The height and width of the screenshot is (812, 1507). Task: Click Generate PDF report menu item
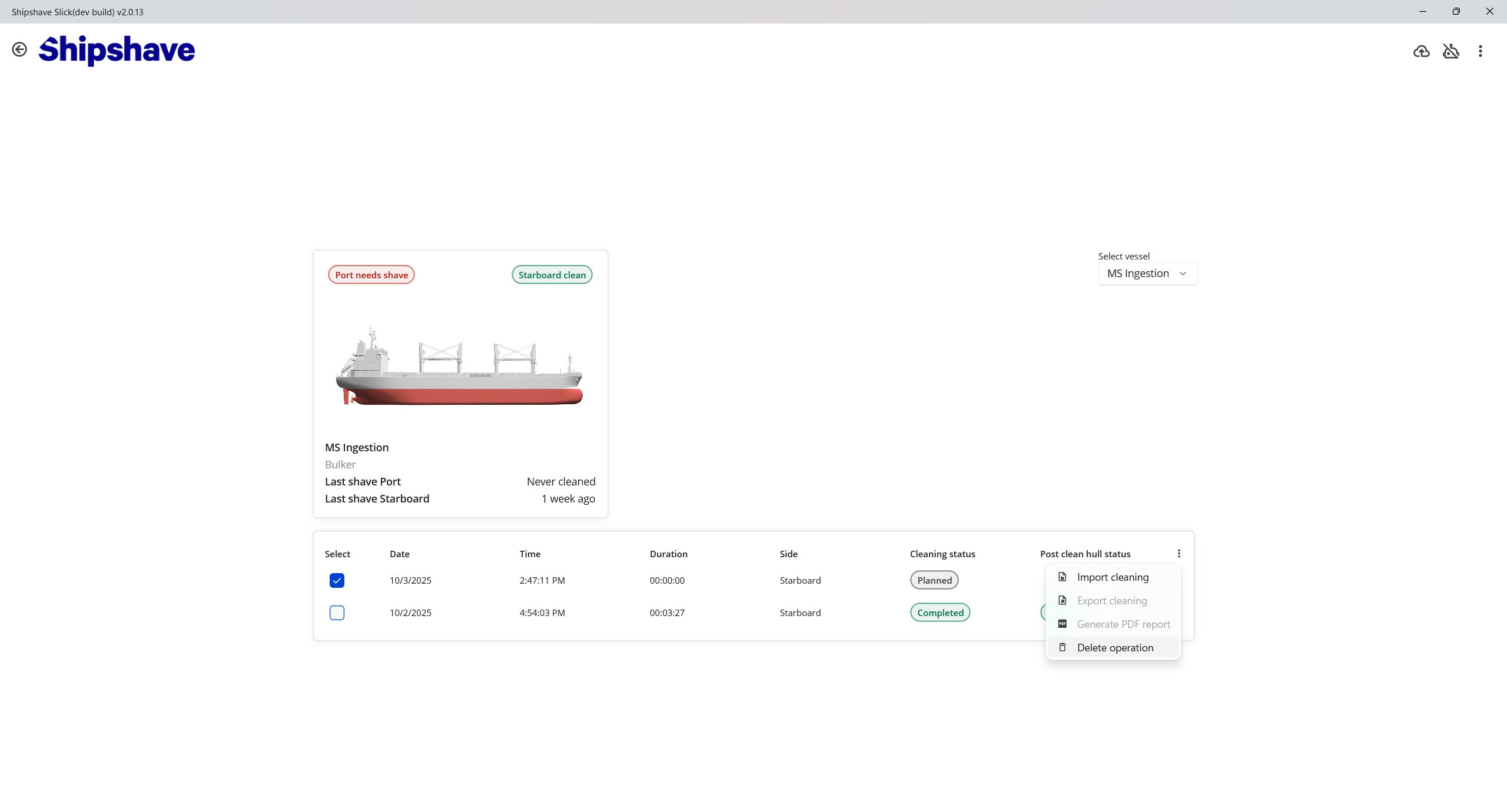point(1123,624)
